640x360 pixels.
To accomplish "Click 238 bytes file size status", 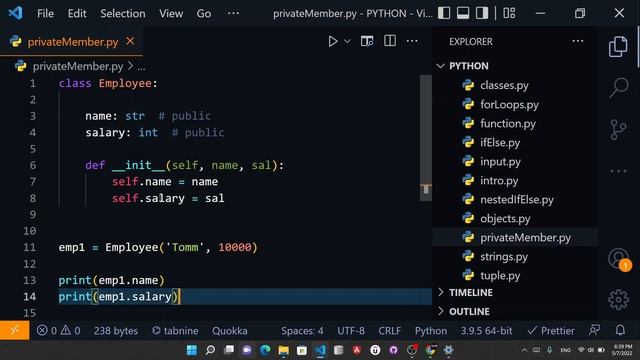I will point(116,331).
